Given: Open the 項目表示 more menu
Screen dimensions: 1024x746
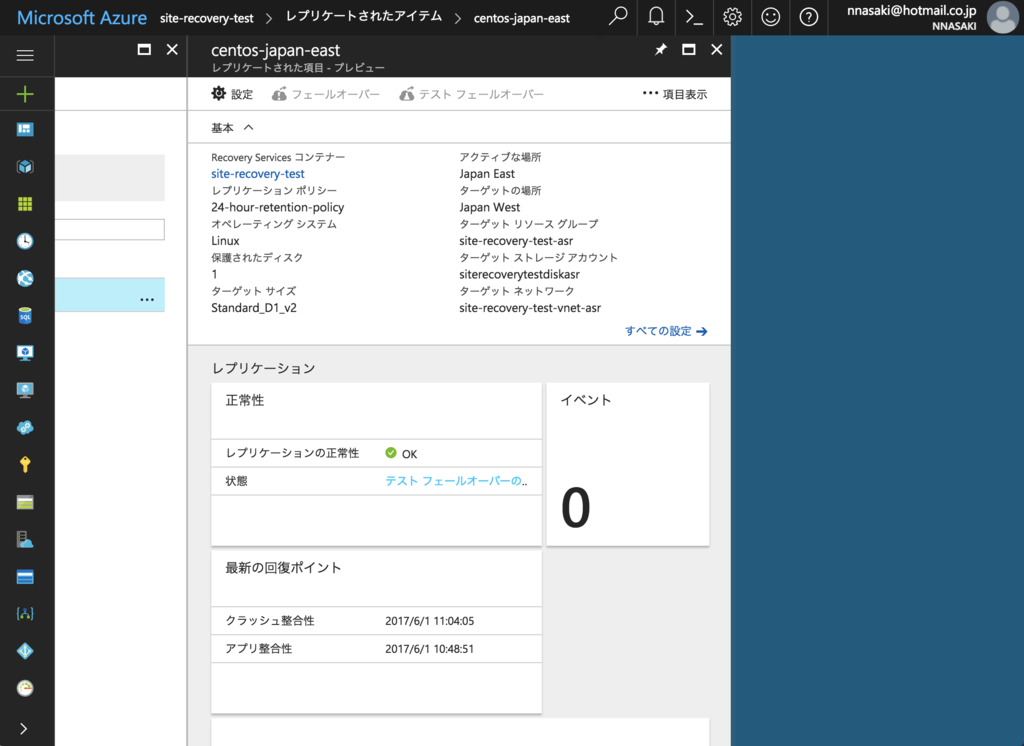Looking at the screenshot, I should click(x=675, y=94).
